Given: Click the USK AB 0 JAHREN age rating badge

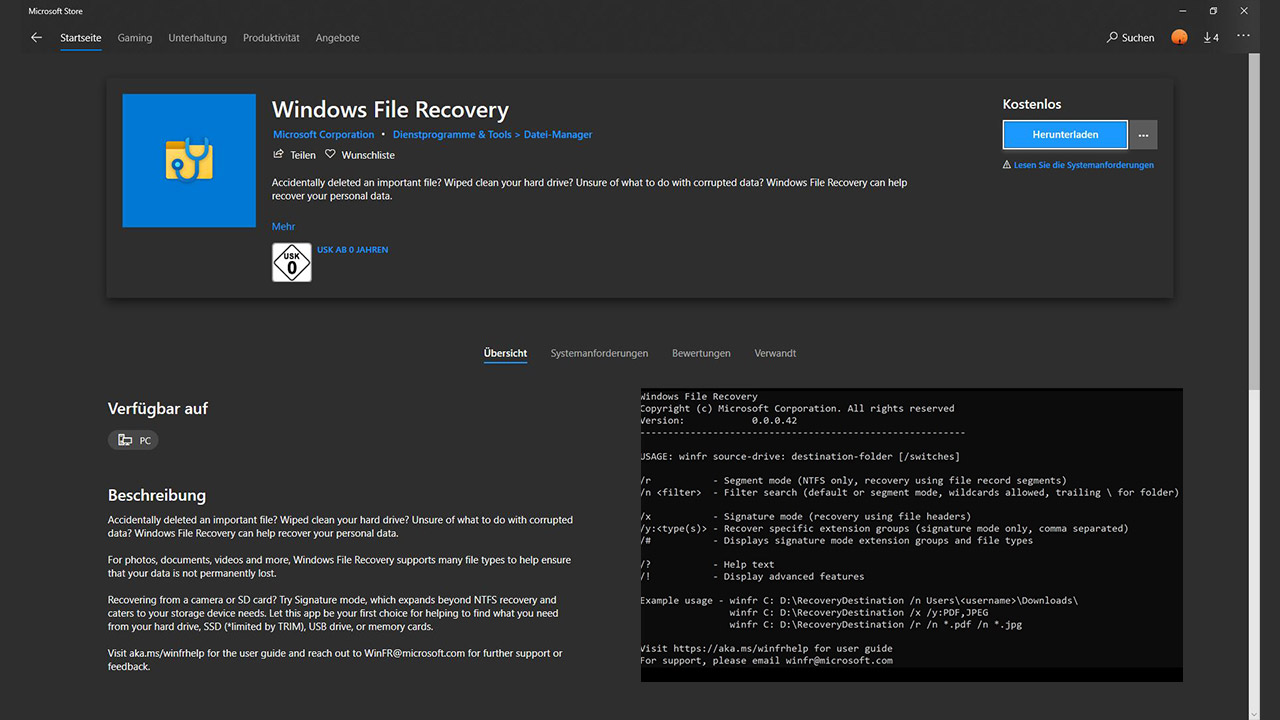Looking at the screenshot, I should 291,262.
